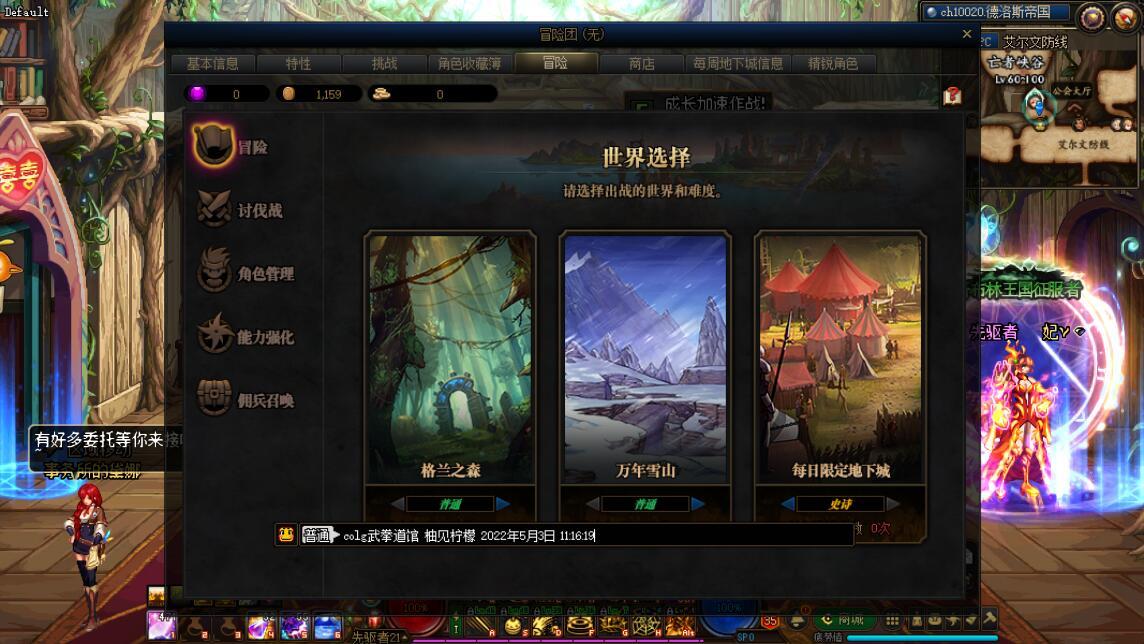Click the red question mark help icon
Screen dimensions: 1144x644
pos(952,96)
